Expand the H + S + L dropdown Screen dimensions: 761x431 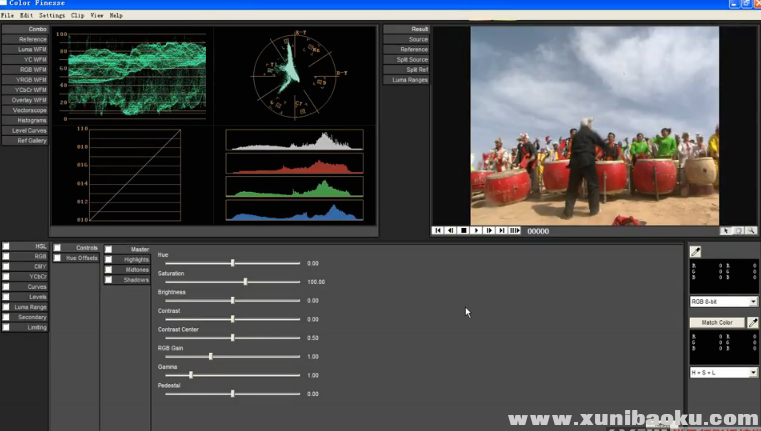724,372
